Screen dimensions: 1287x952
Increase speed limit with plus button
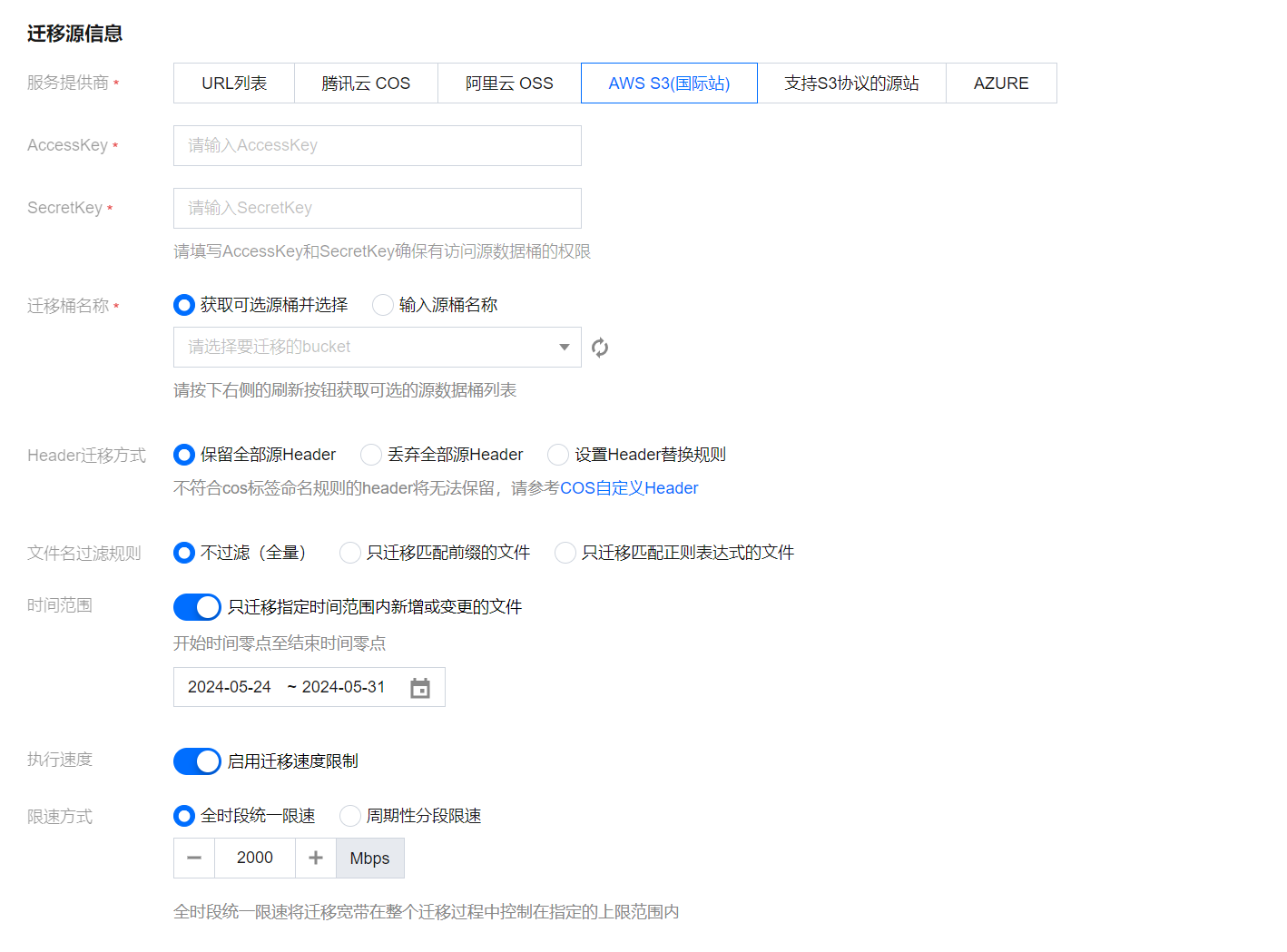(316, 858)
